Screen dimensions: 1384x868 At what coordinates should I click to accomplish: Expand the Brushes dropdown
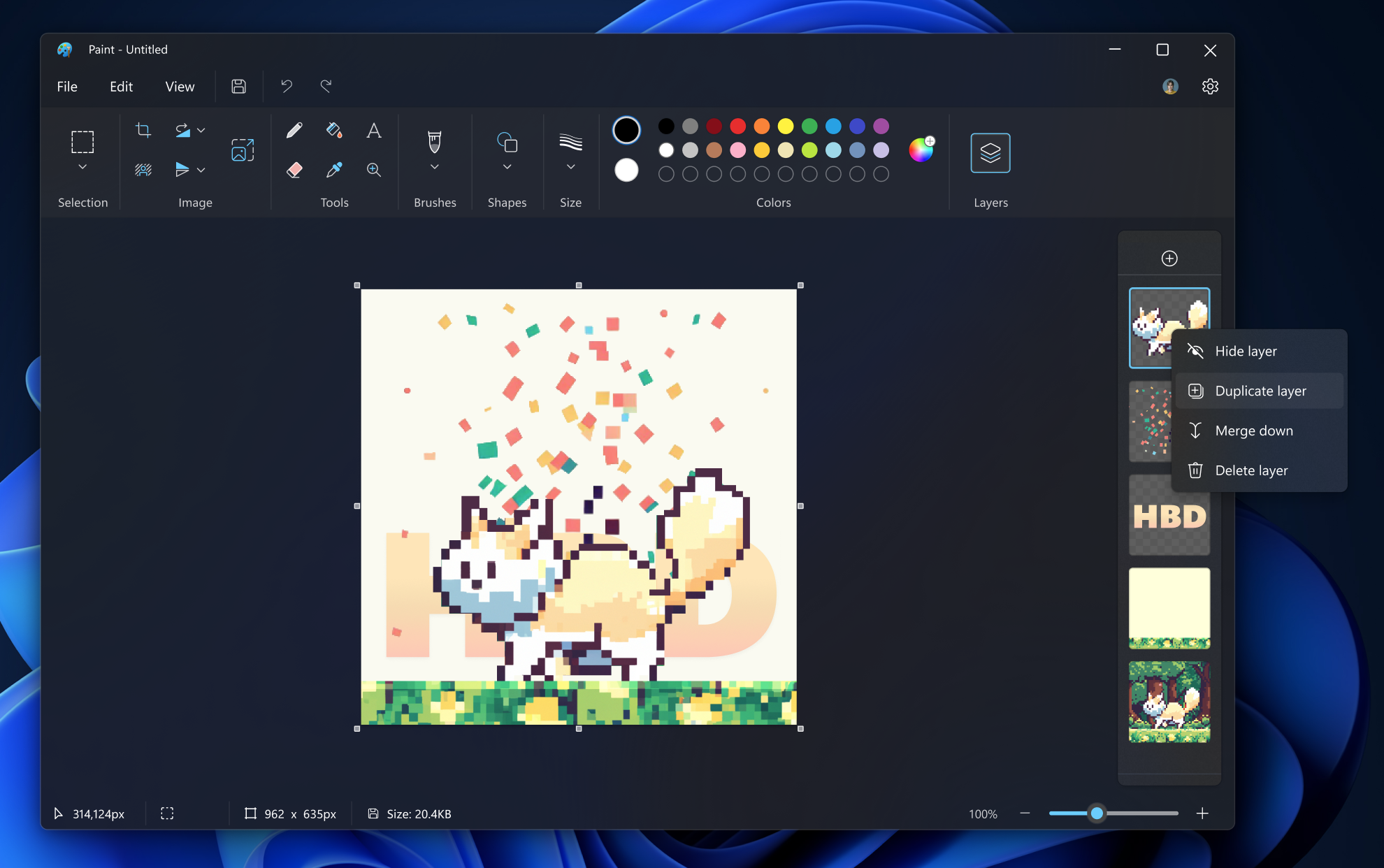[435, 167]
